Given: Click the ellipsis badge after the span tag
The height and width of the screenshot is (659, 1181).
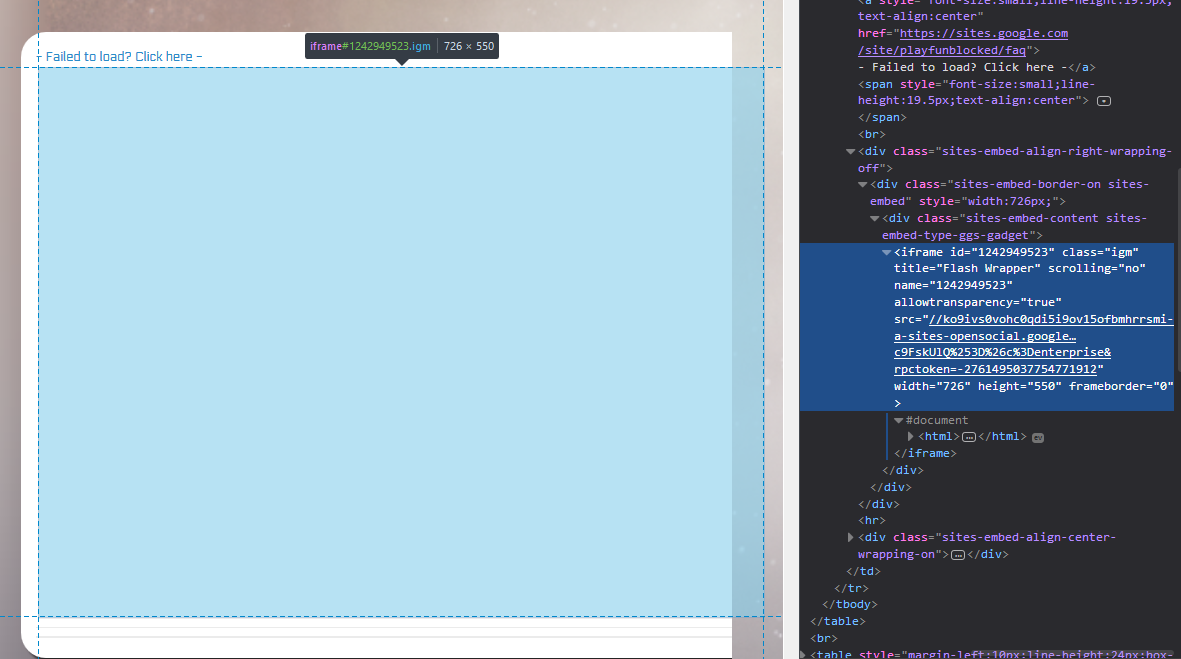Looking at the screenshot, I should (1103, 101).
